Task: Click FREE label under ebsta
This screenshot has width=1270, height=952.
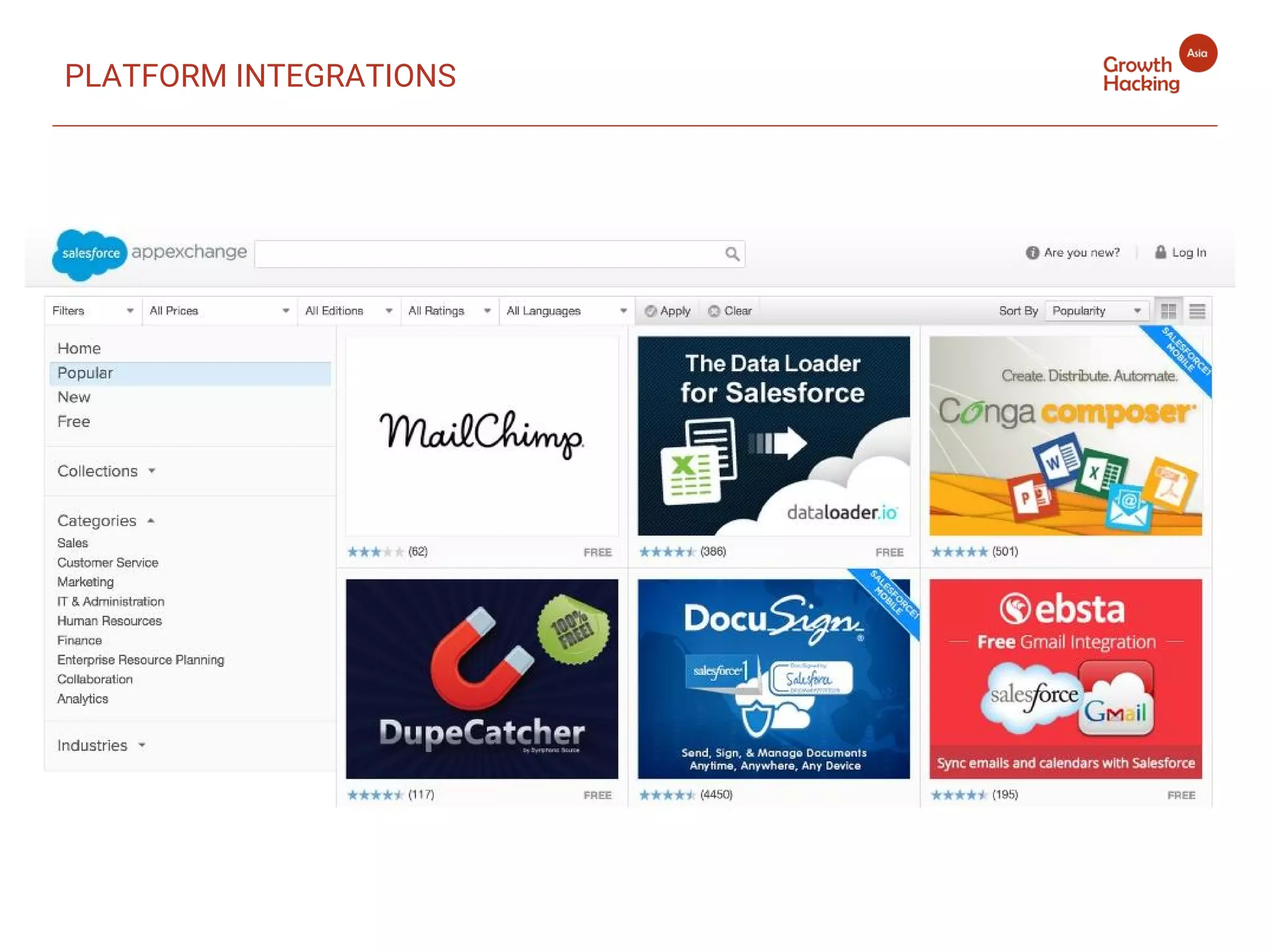Action: click(x=1181, y=795)
